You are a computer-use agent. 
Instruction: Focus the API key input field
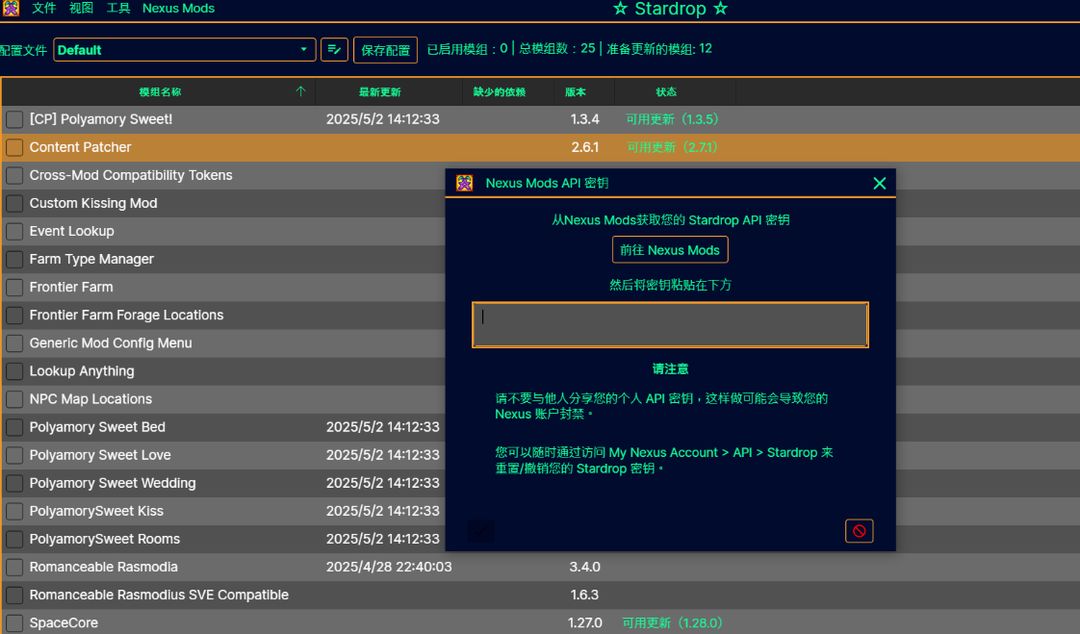click(669, 325)
